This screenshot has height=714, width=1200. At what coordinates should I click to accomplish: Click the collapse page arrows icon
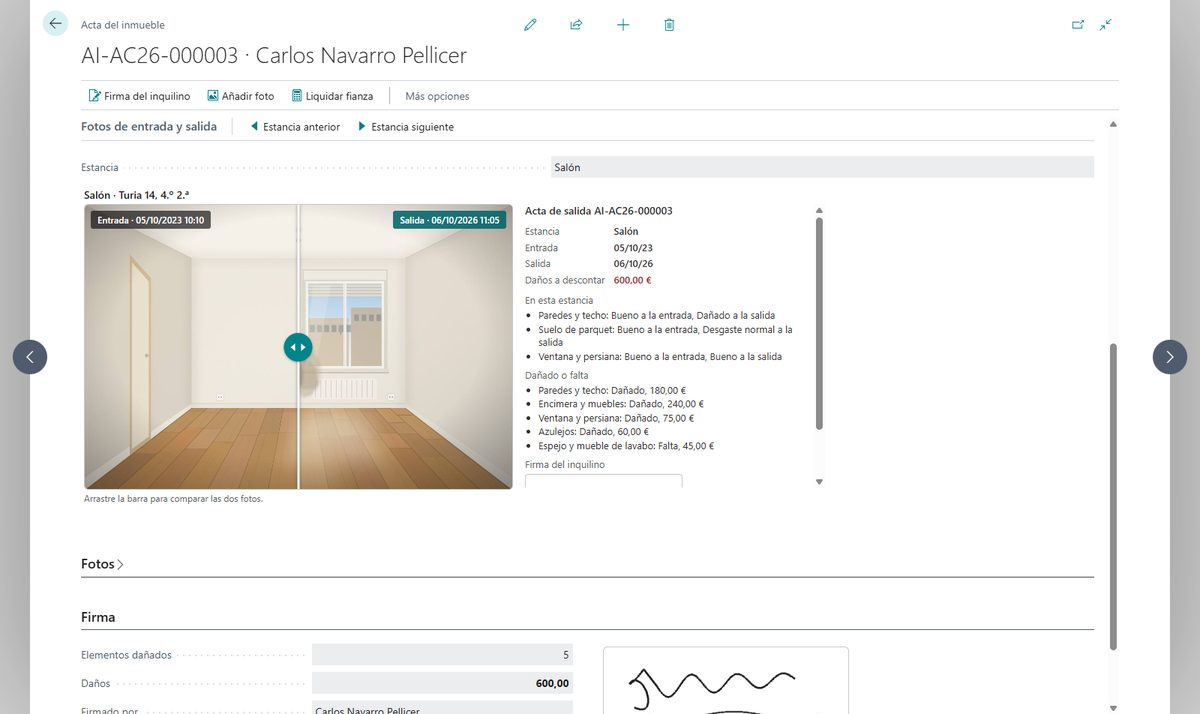pyautogui.click(x=1105, y=25)
